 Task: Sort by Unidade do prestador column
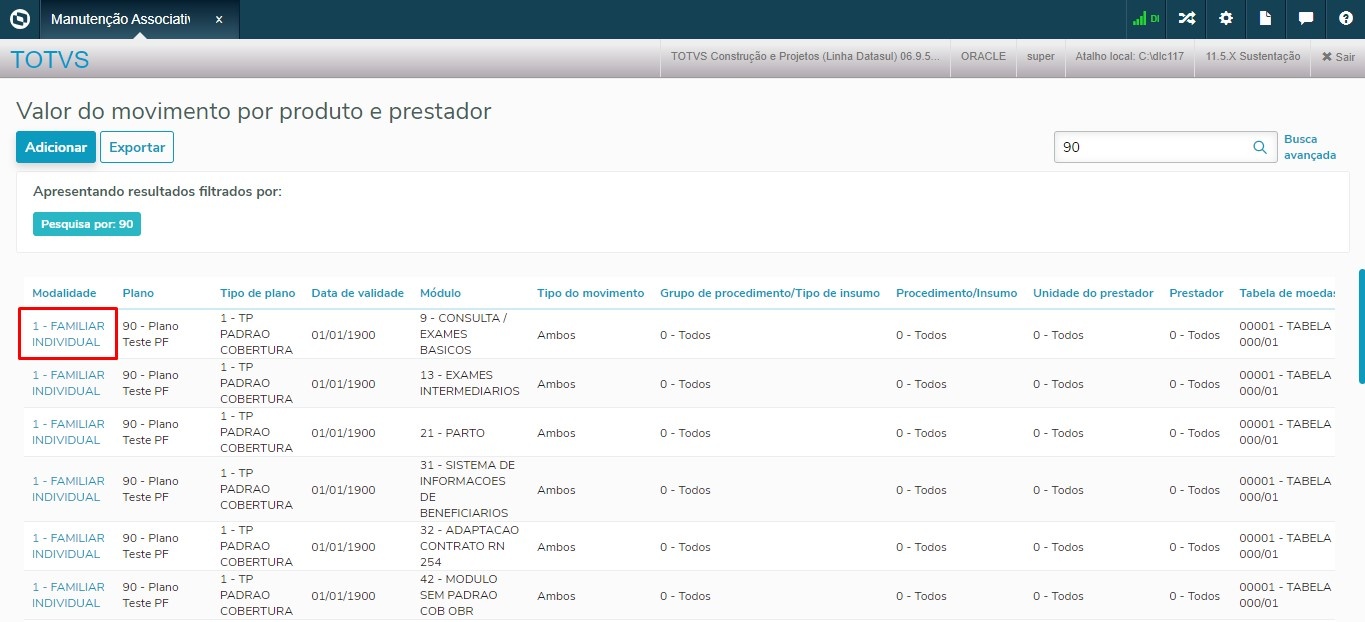coord(1093,293)
